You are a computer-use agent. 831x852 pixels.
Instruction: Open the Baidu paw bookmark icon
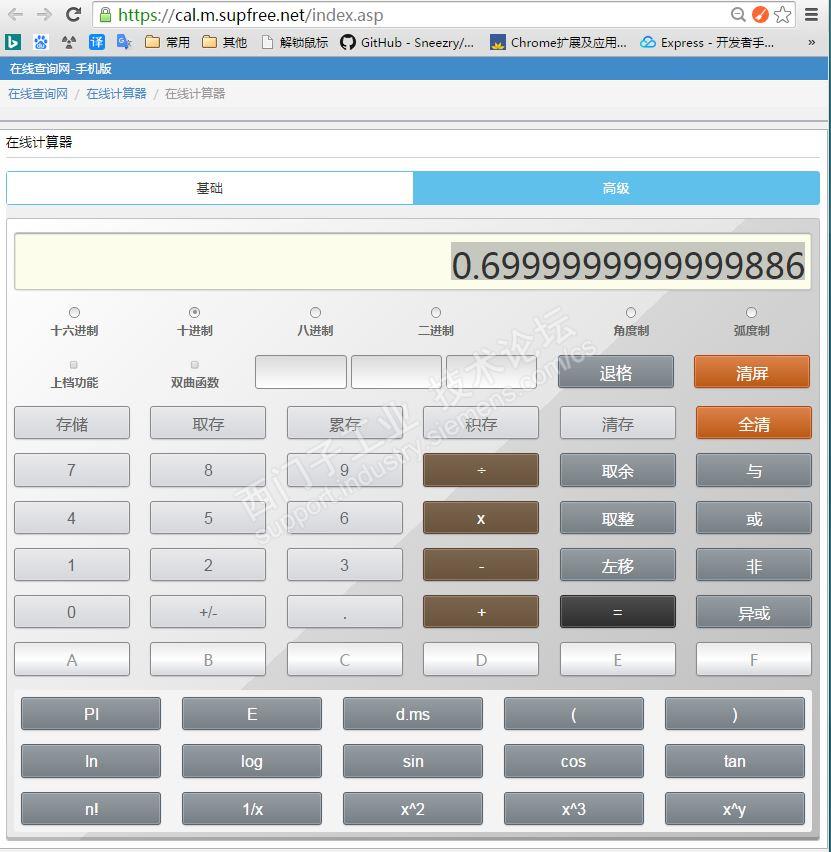[x=41, y=42]
